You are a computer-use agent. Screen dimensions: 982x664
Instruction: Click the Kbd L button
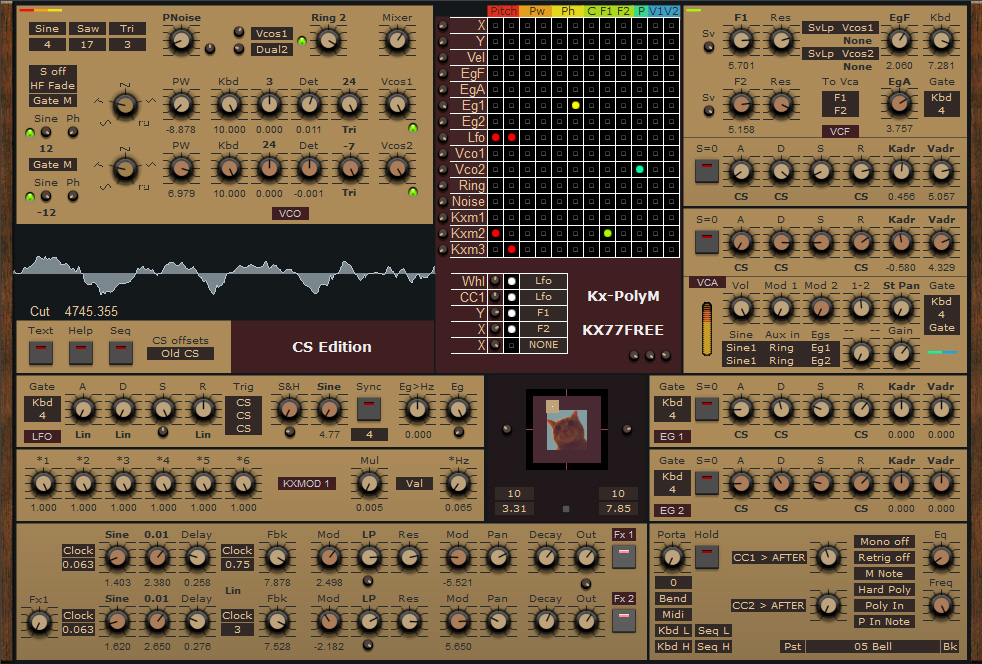click(673, 631)
